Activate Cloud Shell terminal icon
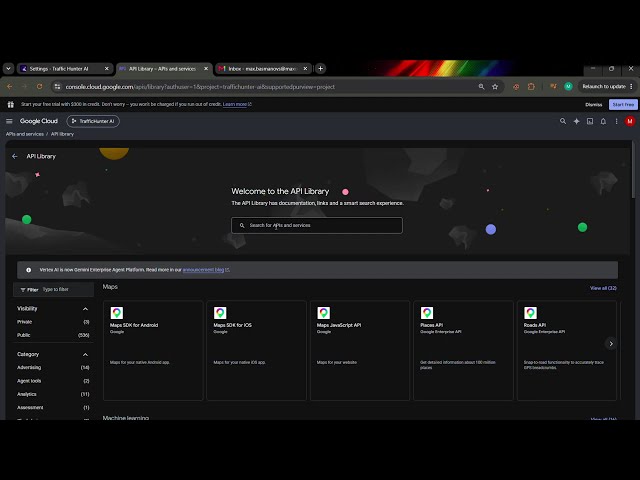 point(590,121)
